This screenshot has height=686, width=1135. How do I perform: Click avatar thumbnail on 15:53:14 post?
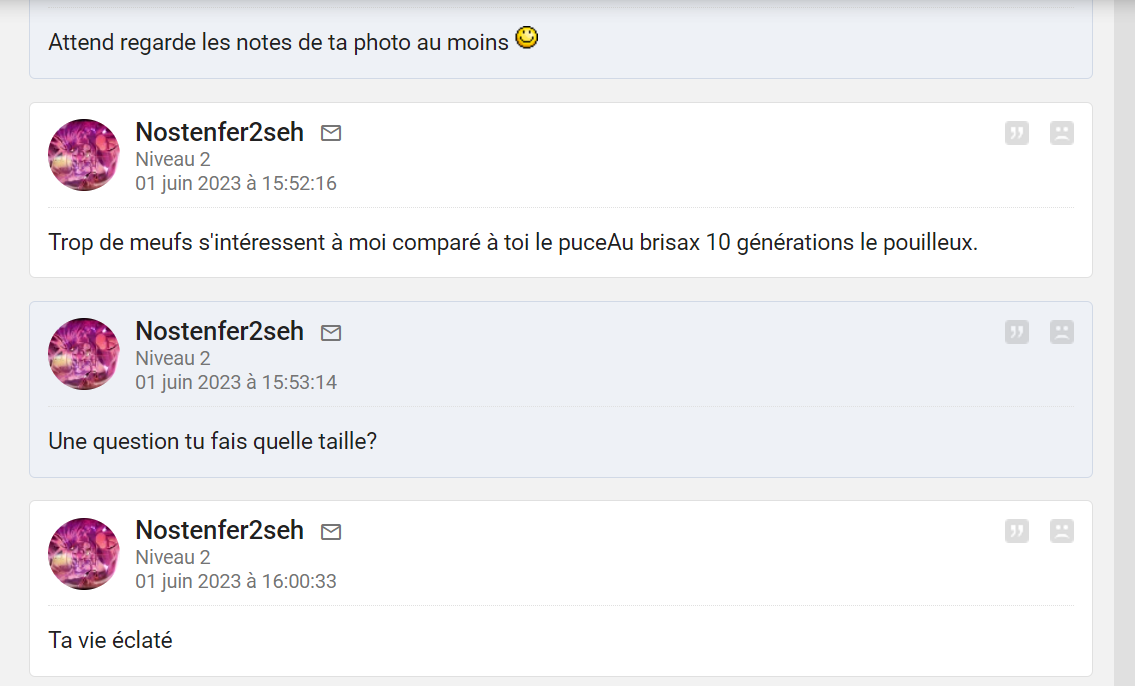(x=84, y=354)
